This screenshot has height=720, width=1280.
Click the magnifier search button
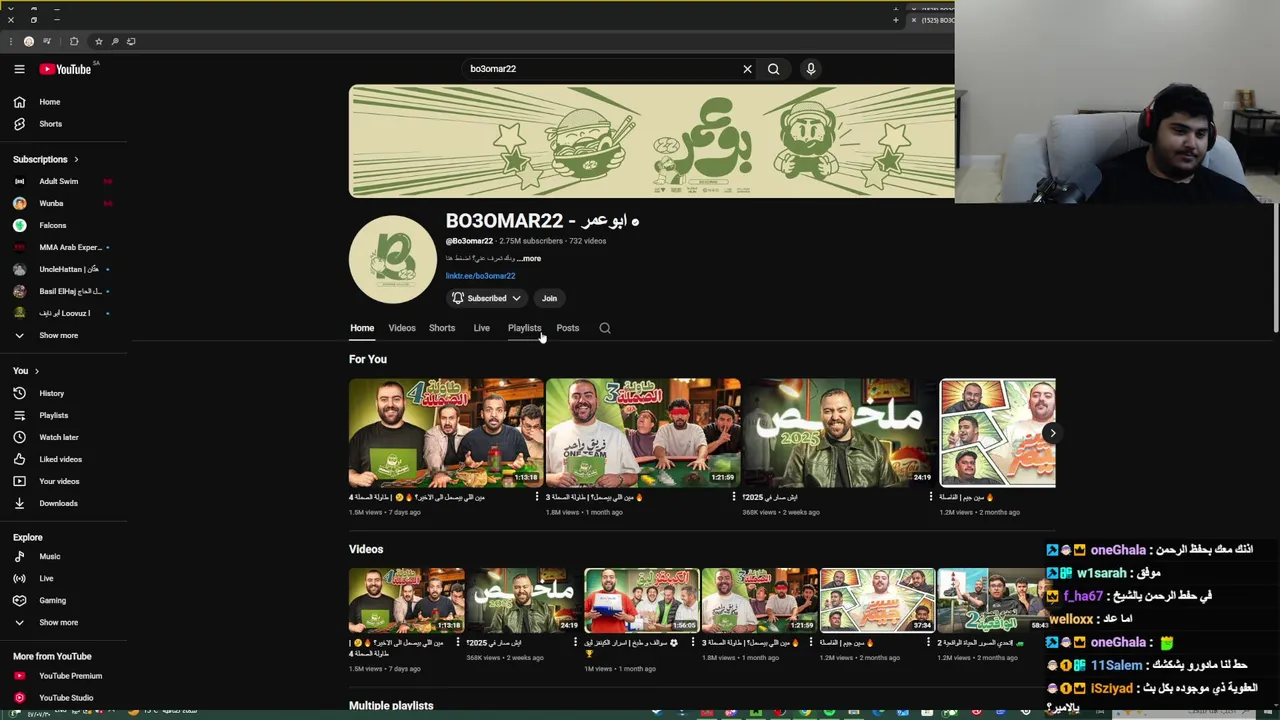tap(773, 69)
